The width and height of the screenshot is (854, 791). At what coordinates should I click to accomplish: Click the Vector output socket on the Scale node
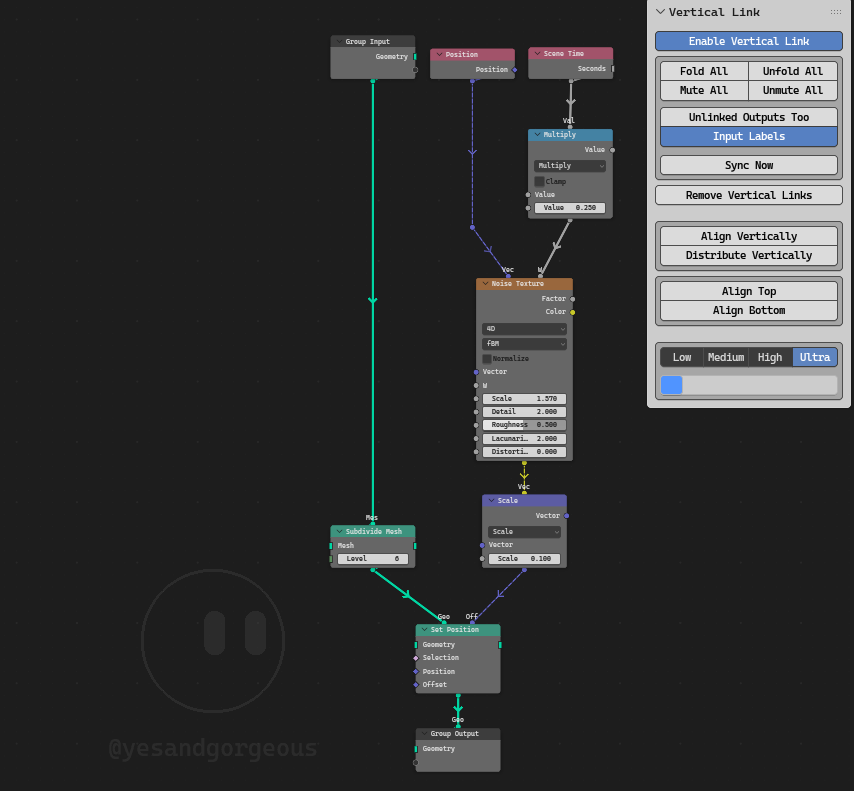click(566, 516)
